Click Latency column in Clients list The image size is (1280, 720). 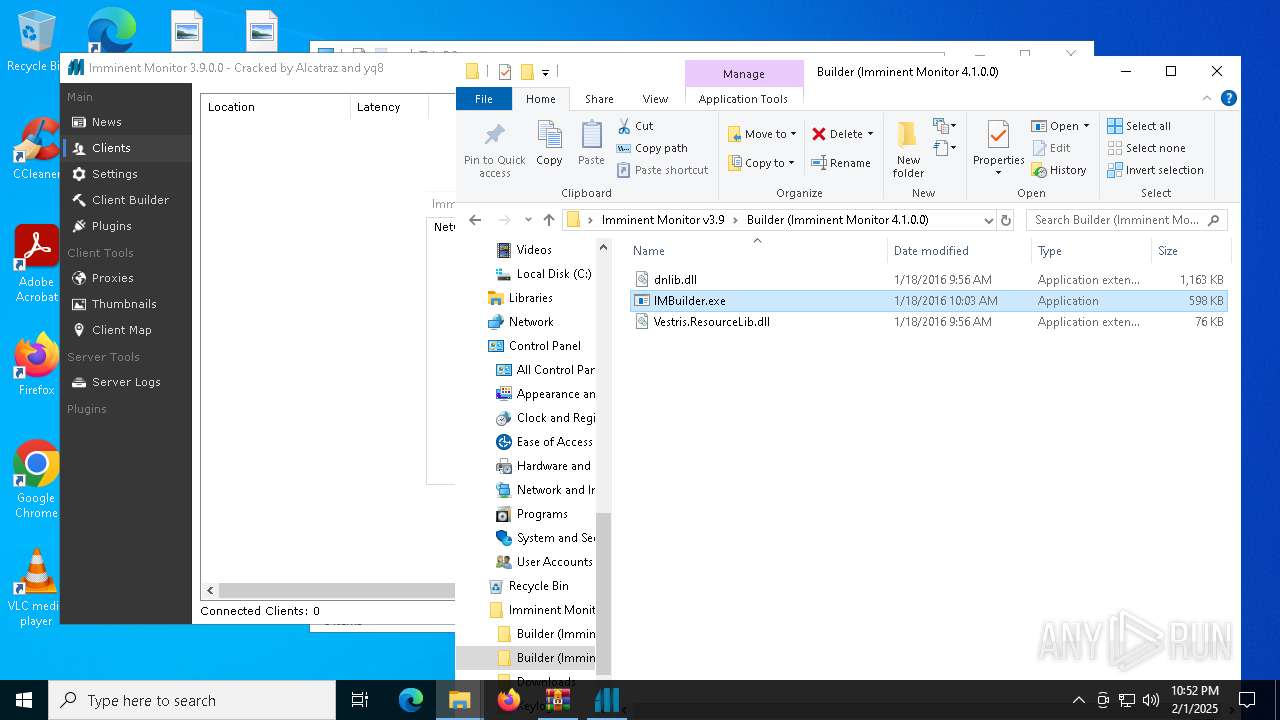(x=389, y=107)
